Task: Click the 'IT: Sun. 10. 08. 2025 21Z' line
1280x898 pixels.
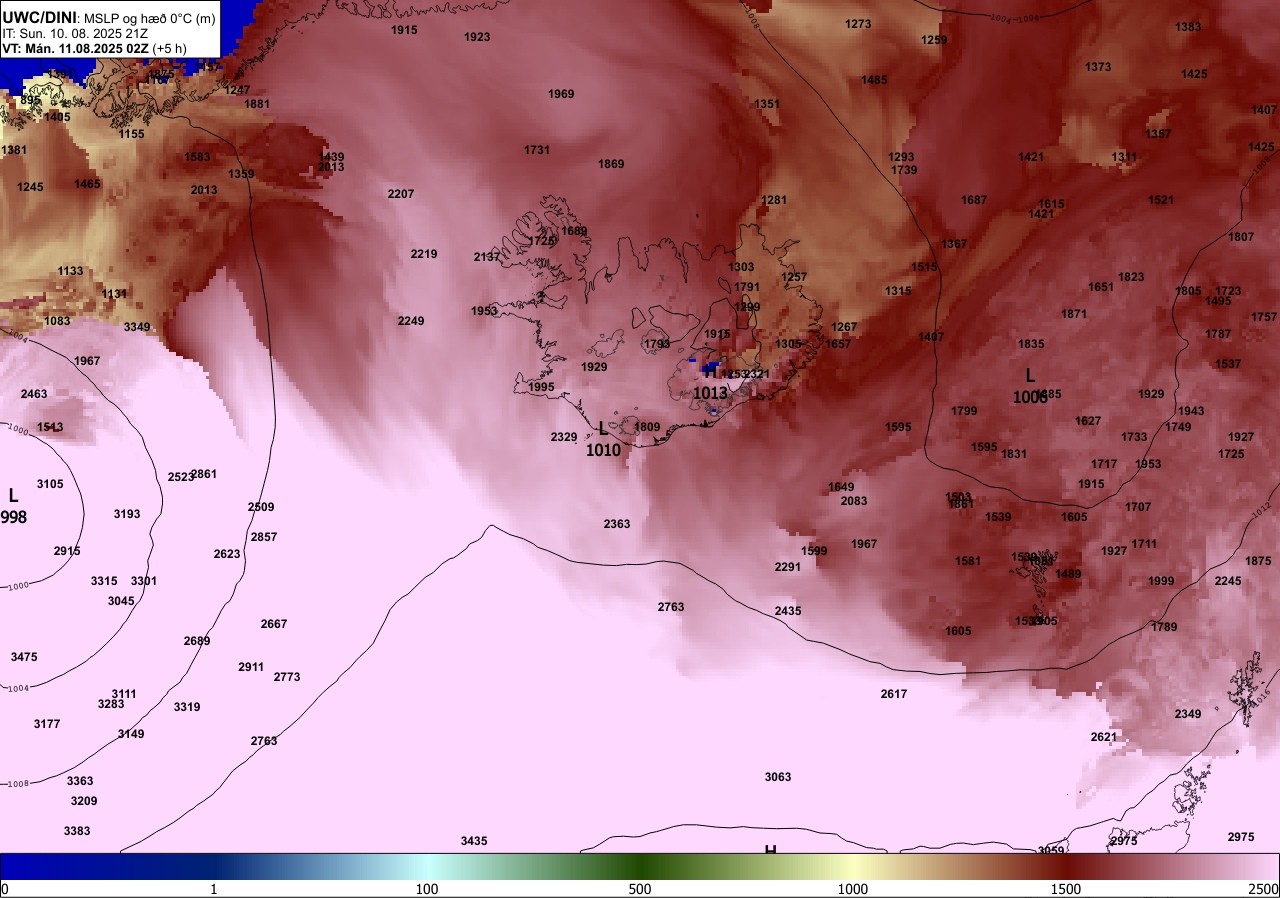Action: point(75,33)
